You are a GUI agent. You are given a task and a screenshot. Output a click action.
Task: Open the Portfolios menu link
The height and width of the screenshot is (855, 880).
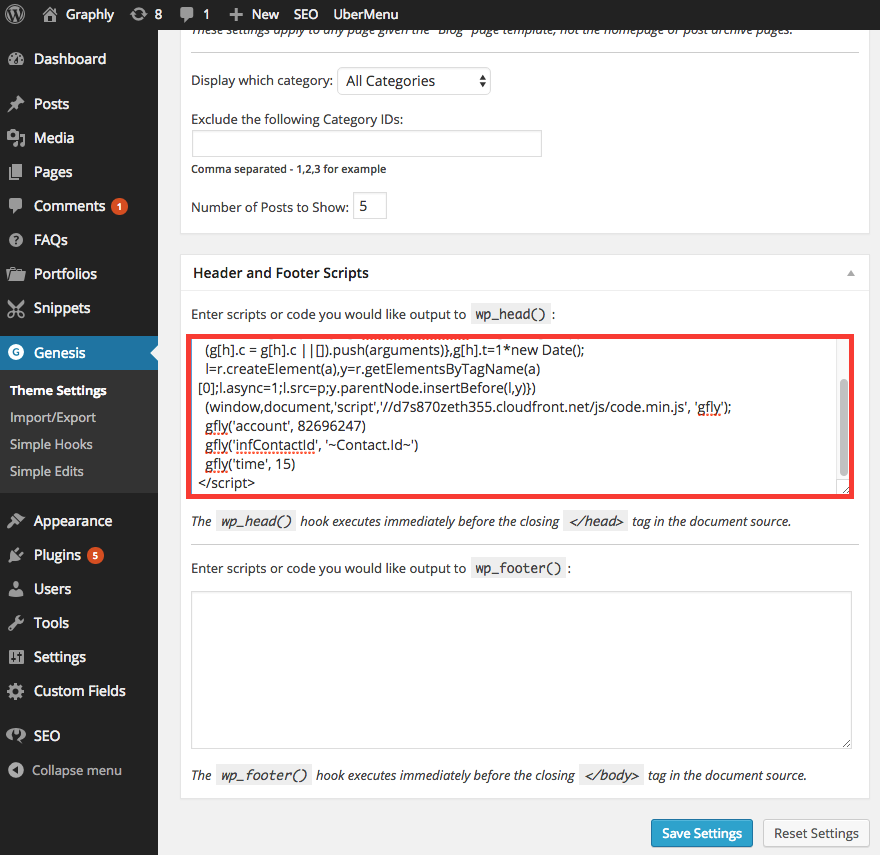pyautogui.click(x=66, y=274)
